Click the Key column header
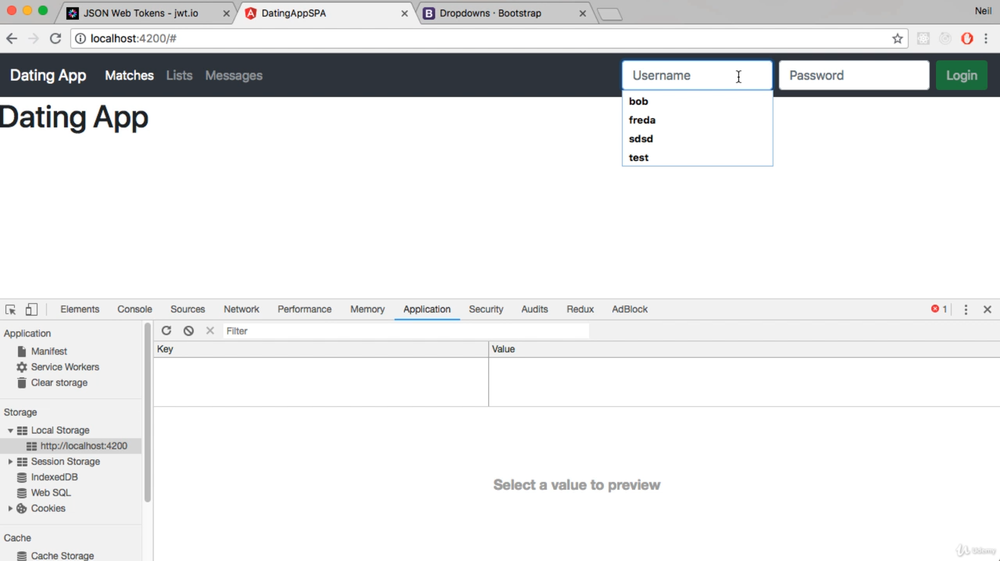 point(321,349)
